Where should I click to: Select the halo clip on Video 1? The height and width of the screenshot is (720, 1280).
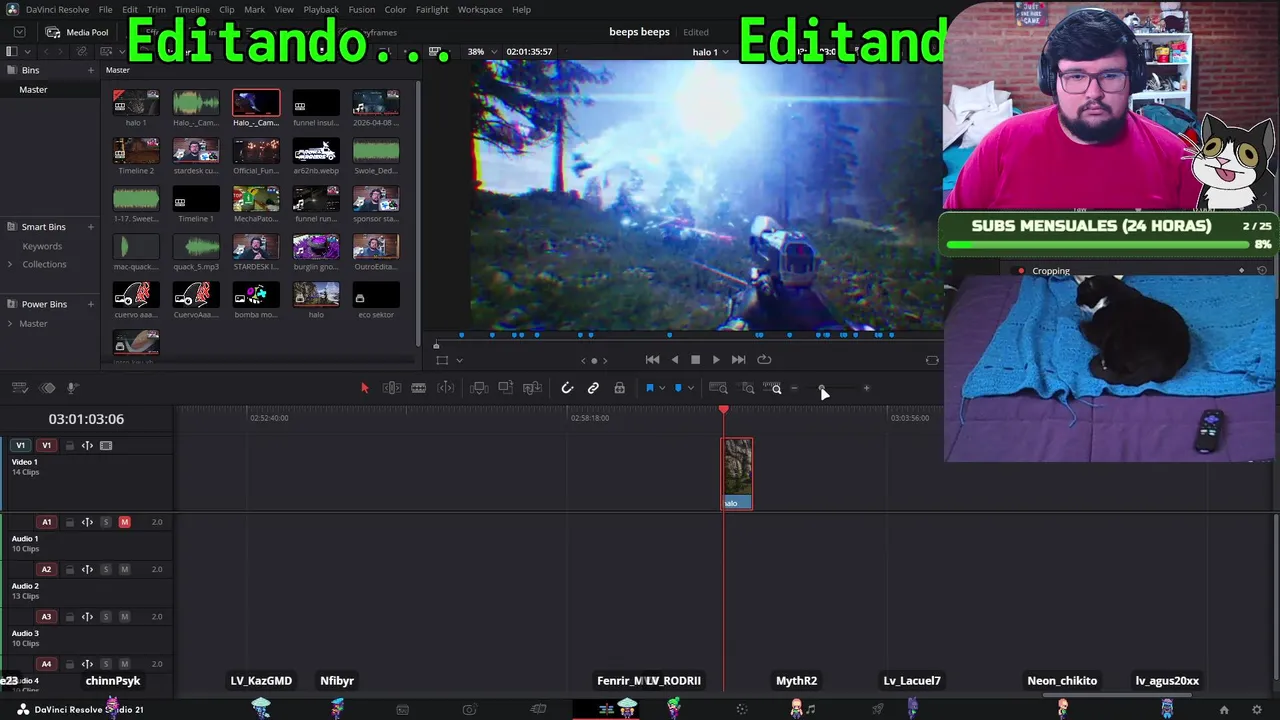click(x=737, y=474)
